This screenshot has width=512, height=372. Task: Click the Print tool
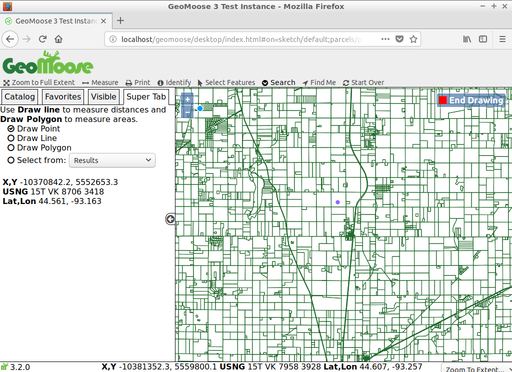pos(138,82)
